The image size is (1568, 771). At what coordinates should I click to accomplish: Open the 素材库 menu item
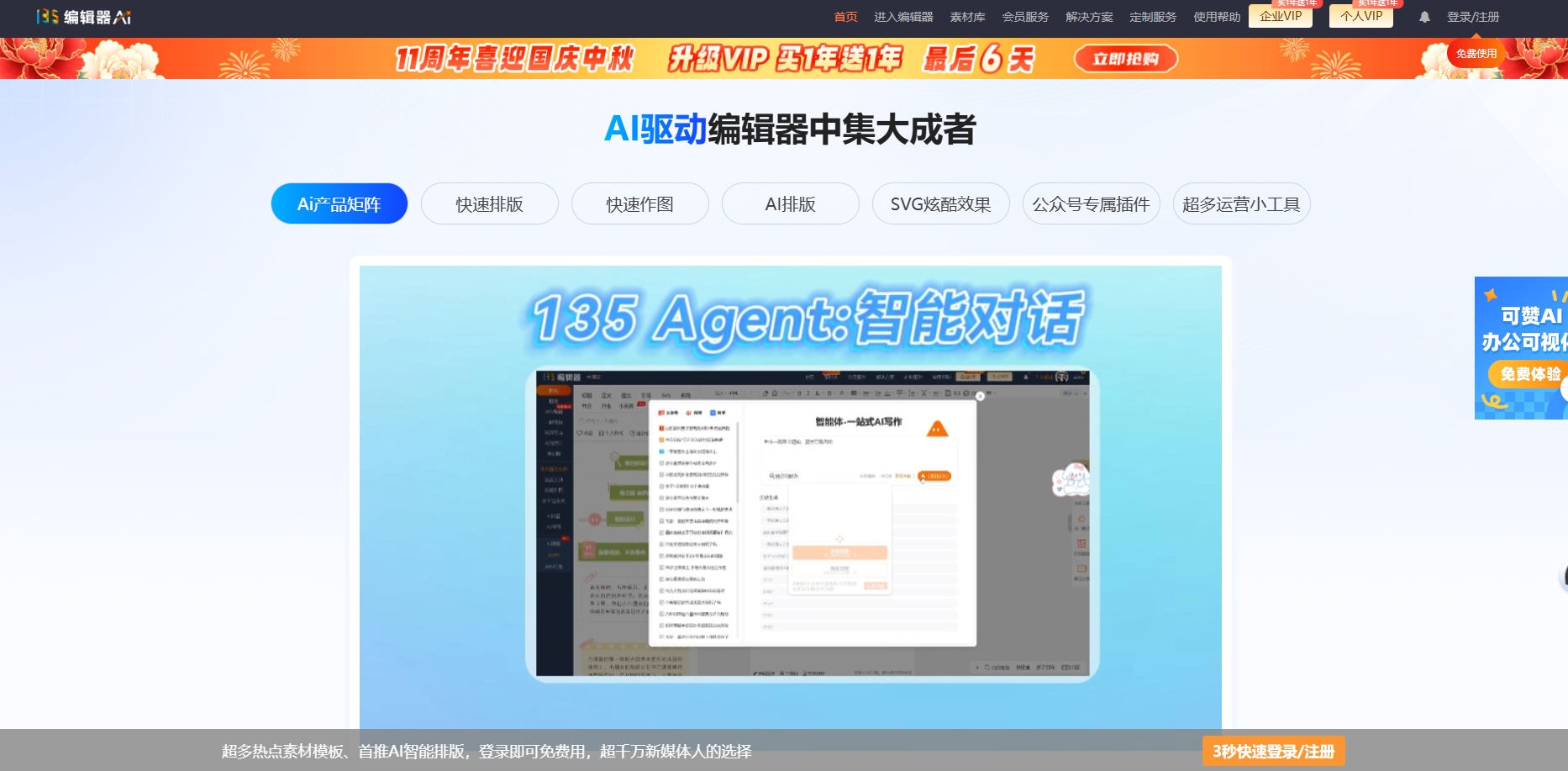(968, 16)
